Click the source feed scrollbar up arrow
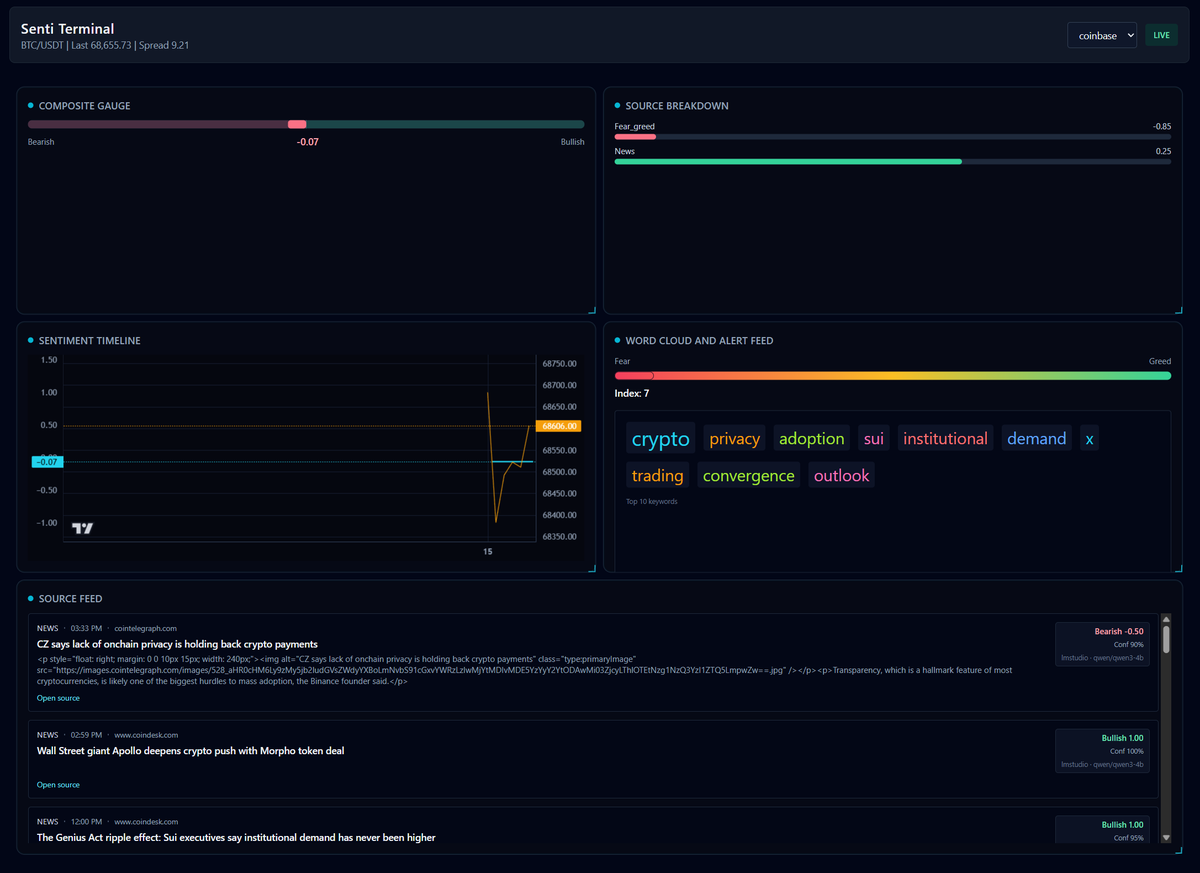 tap(1165, 620)
